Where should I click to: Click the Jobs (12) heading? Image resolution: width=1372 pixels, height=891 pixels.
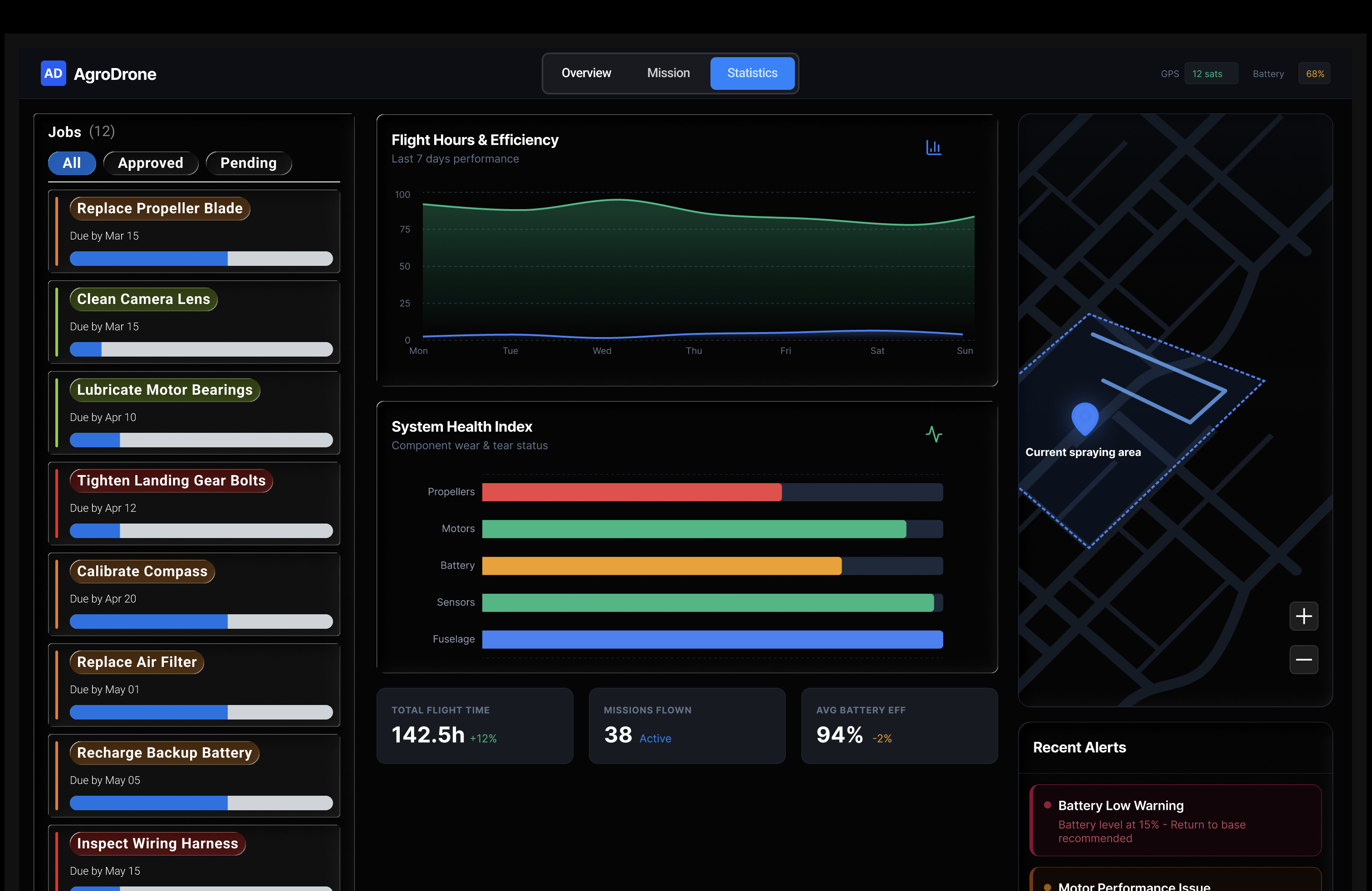click(81, 132)
